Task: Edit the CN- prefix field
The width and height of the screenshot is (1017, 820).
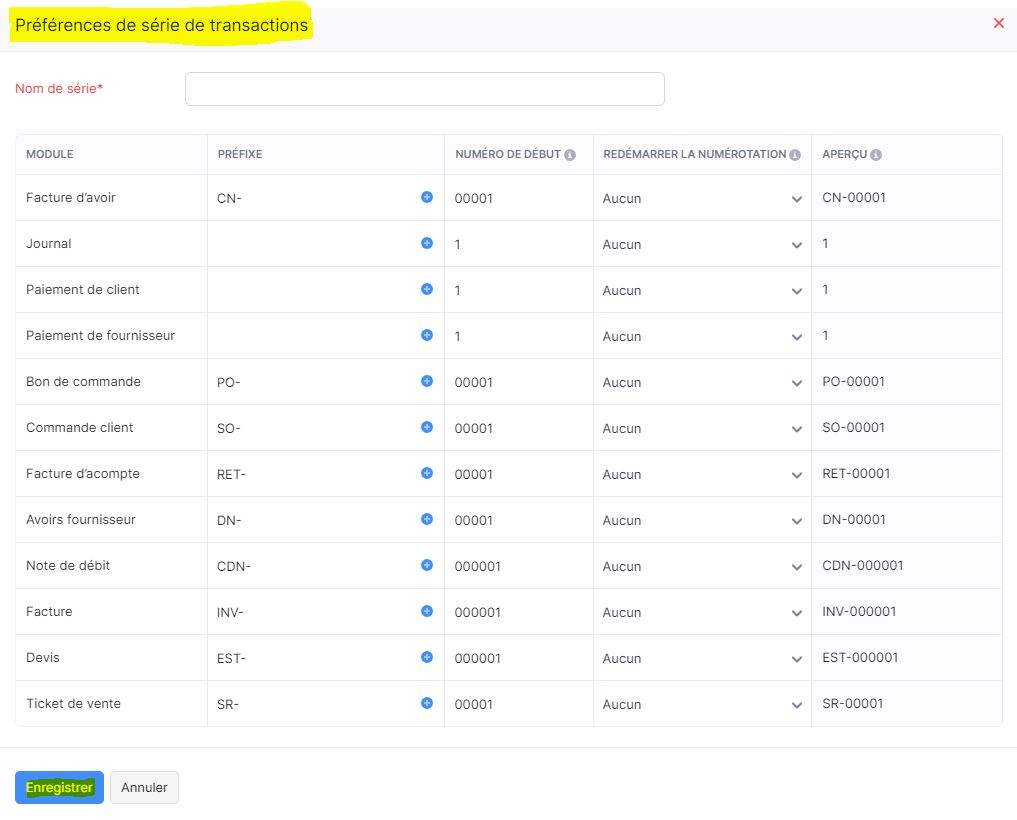Action: [x=315, y=199]
